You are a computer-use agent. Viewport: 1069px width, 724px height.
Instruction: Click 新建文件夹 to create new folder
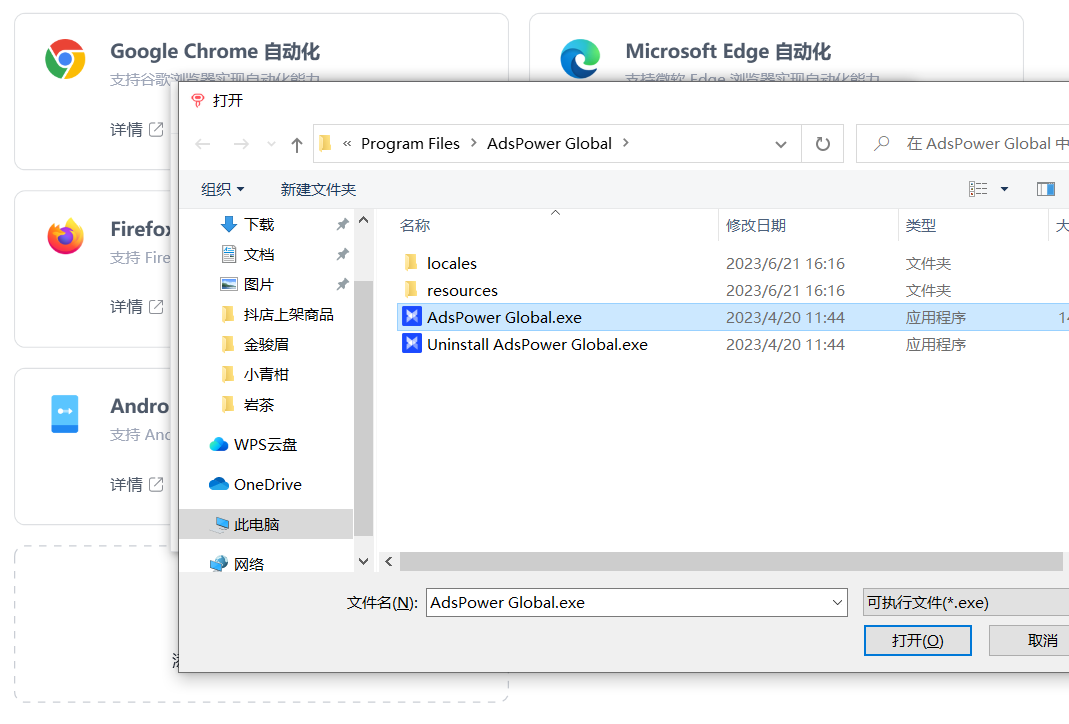318,189
